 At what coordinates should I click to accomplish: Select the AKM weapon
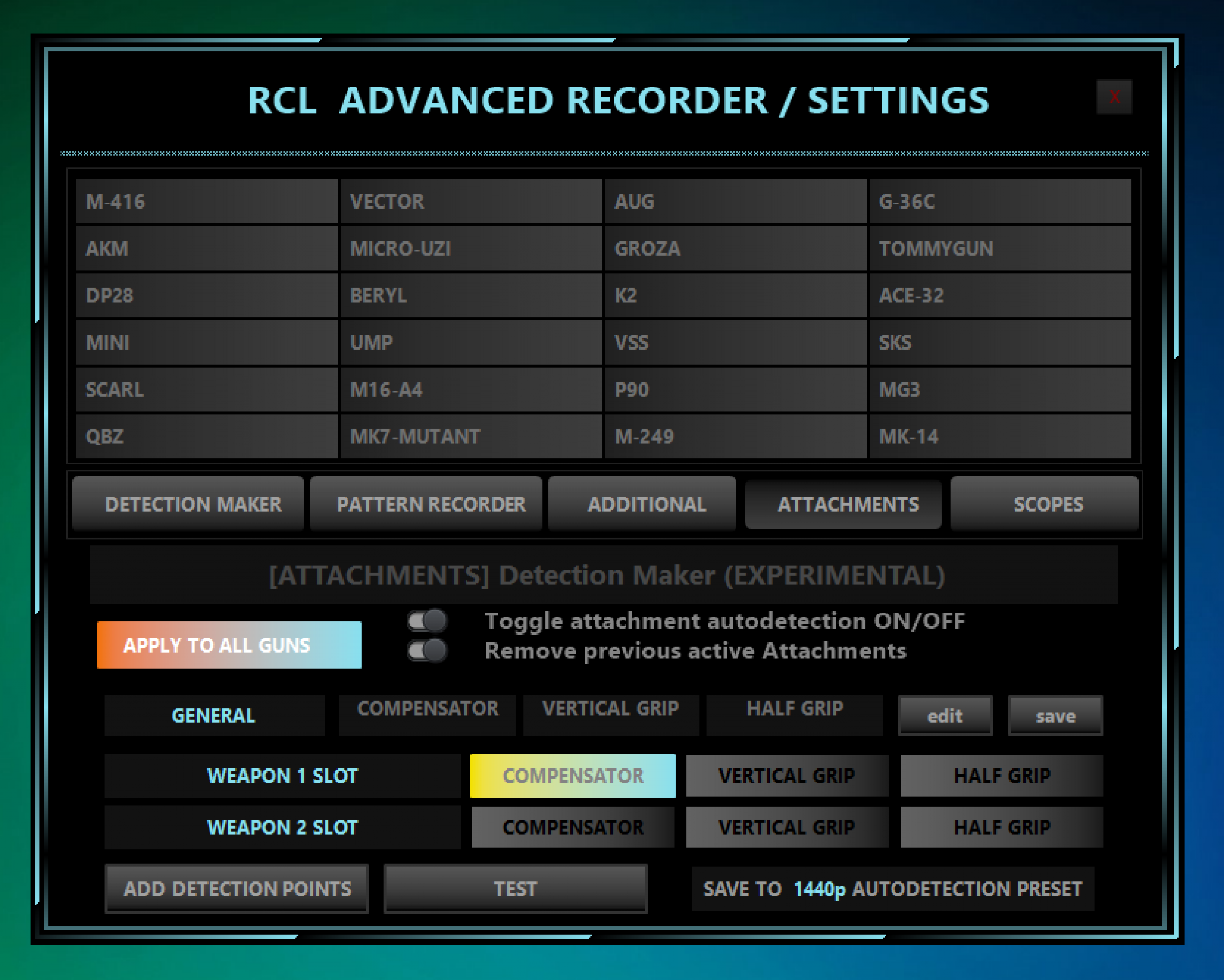(x=206, y=249)
